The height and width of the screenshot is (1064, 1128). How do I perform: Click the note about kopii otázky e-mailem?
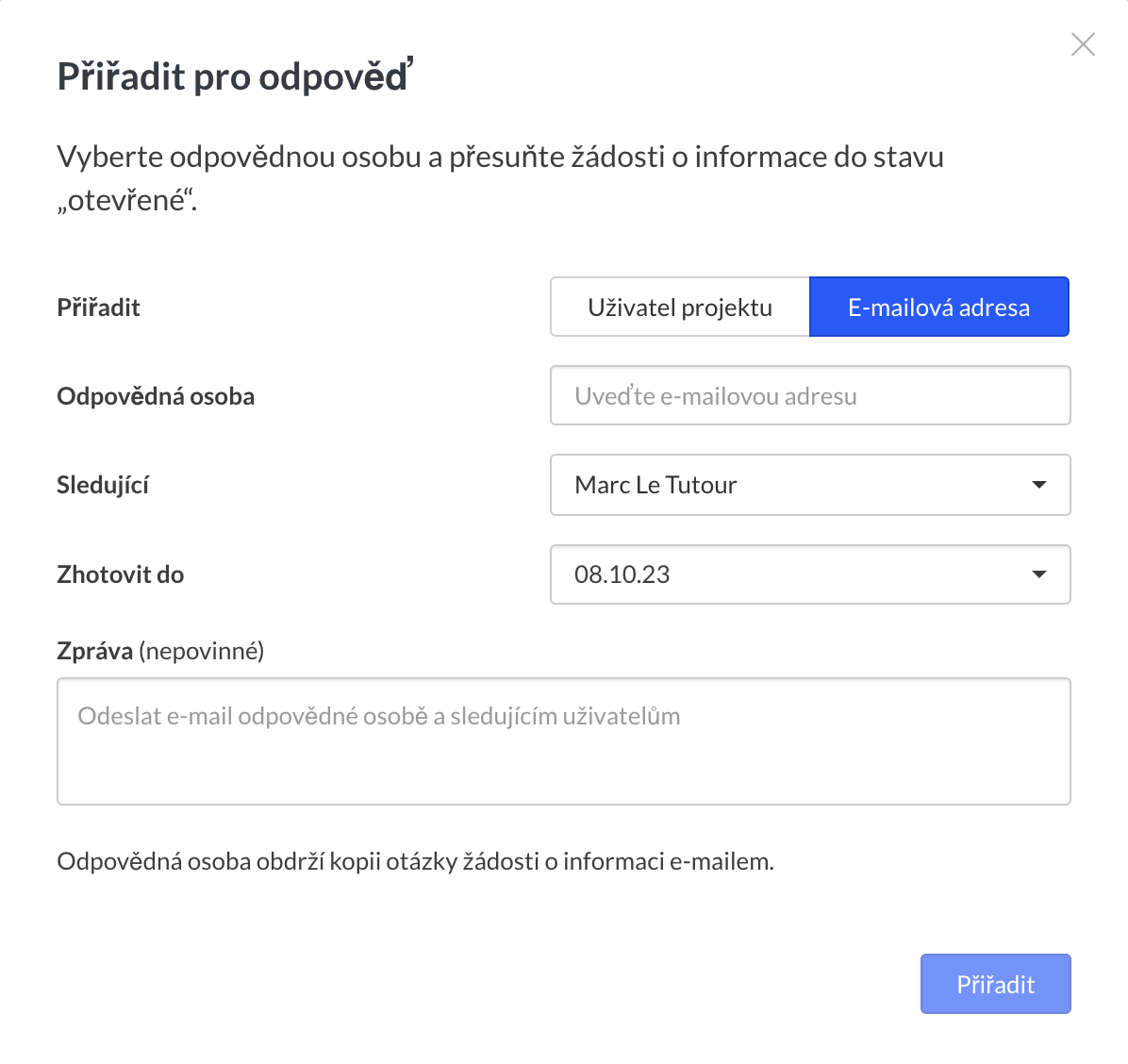[x=415, y=861]
